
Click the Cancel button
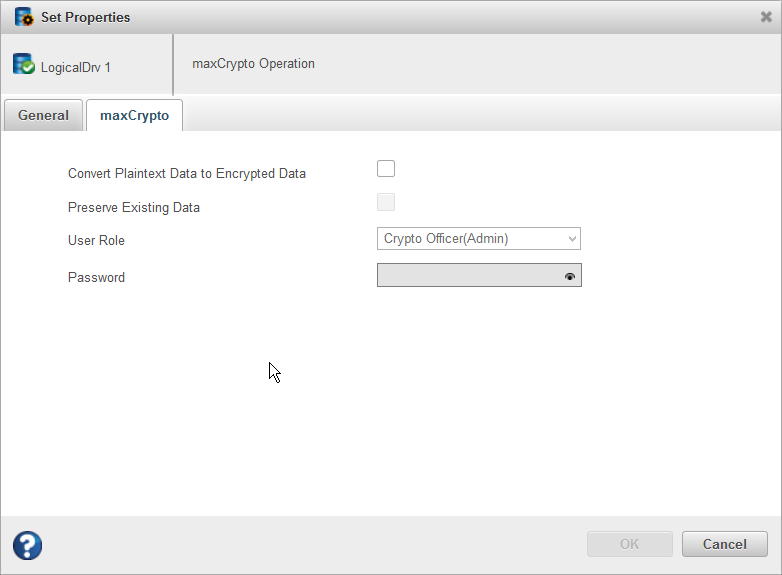[724, 544]
